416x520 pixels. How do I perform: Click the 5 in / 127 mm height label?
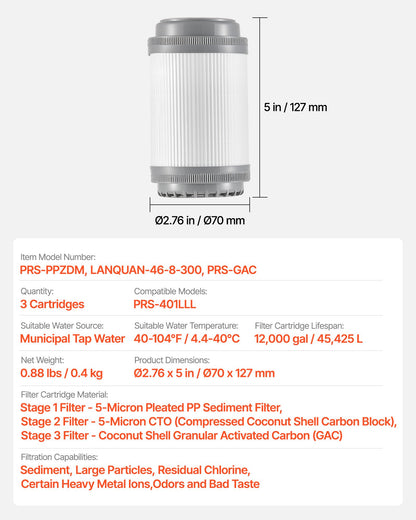295,107
